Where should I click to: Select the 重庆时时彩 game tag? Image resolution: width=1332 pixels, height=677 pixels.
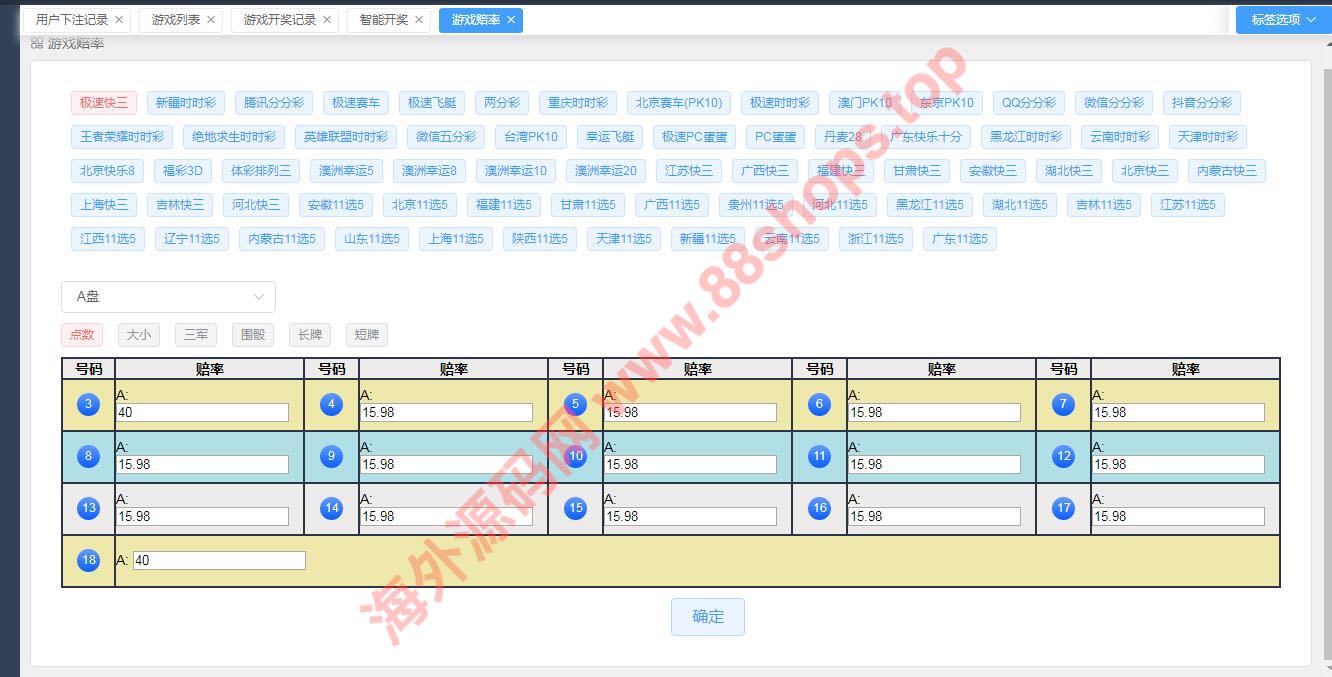(x=578, y=103)
